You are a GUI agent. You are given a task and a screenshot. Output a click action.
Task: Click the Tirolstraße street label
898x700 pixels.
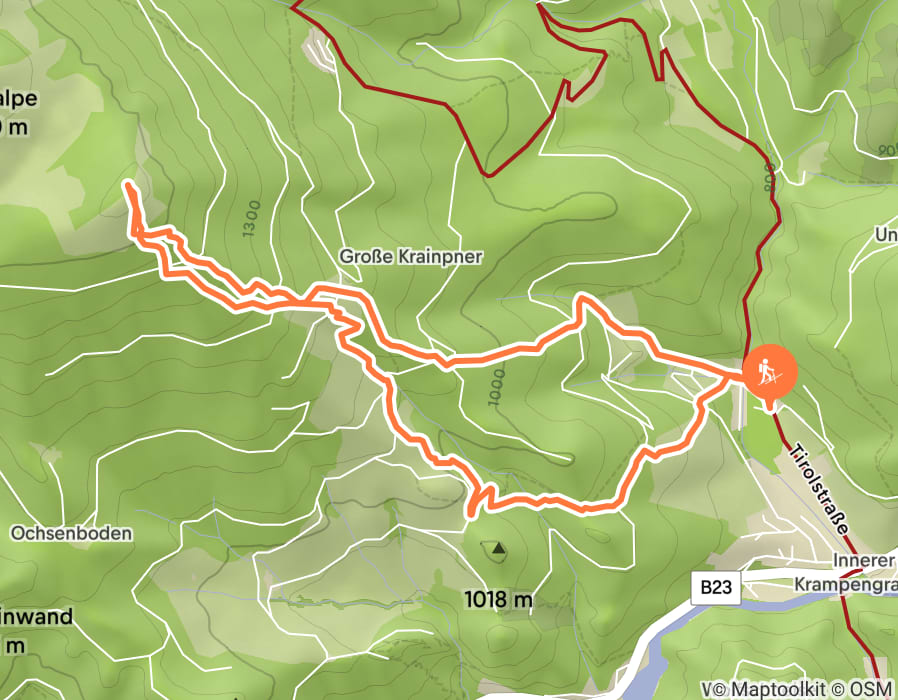[x=819, y=489]
